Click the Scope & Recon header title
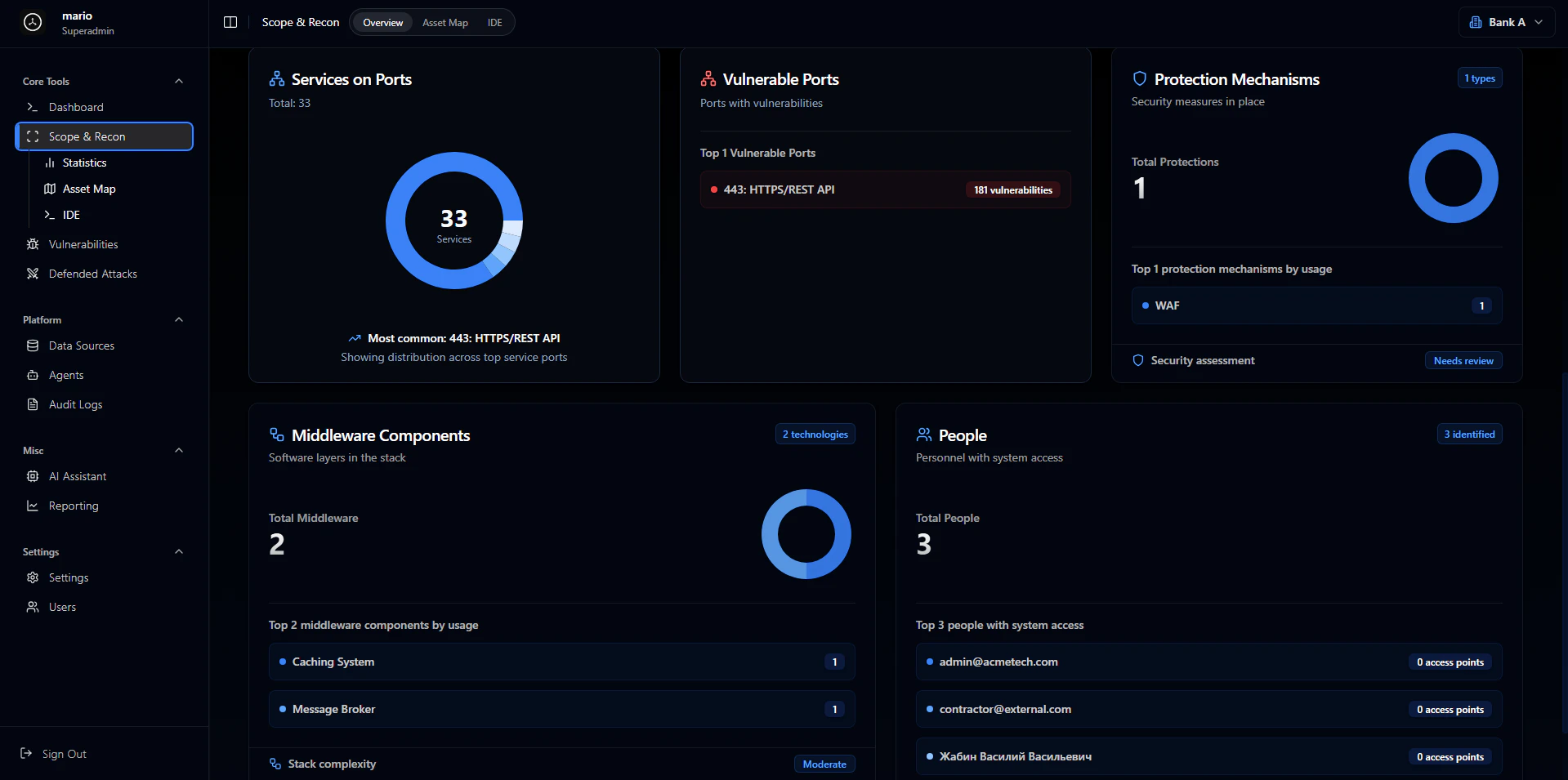Viewport: 1568px width, 780px height. point(301,22)
